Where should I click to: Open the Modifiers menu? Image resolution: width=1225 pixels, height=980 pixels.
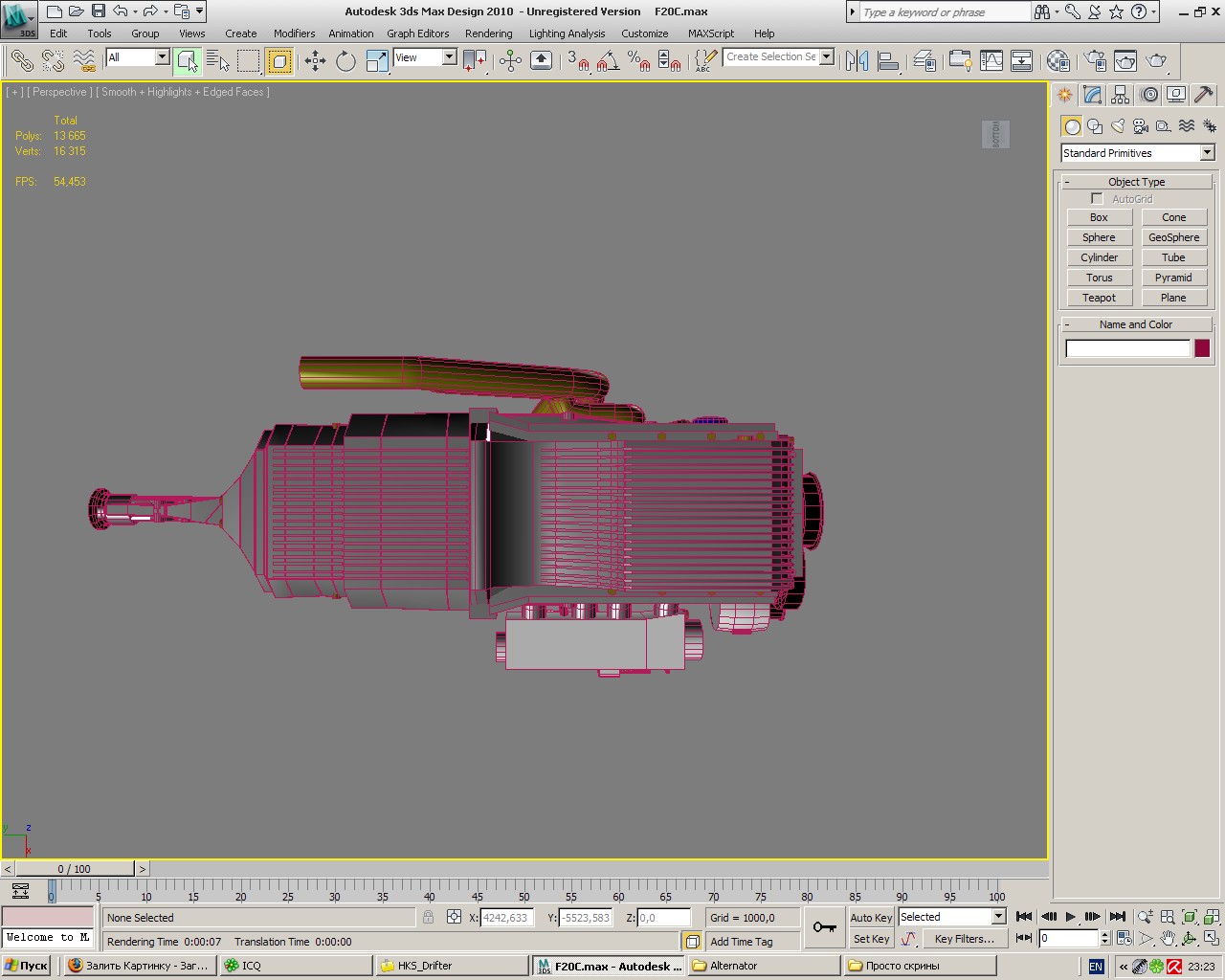pyautogui.click(x=294, y=33)
